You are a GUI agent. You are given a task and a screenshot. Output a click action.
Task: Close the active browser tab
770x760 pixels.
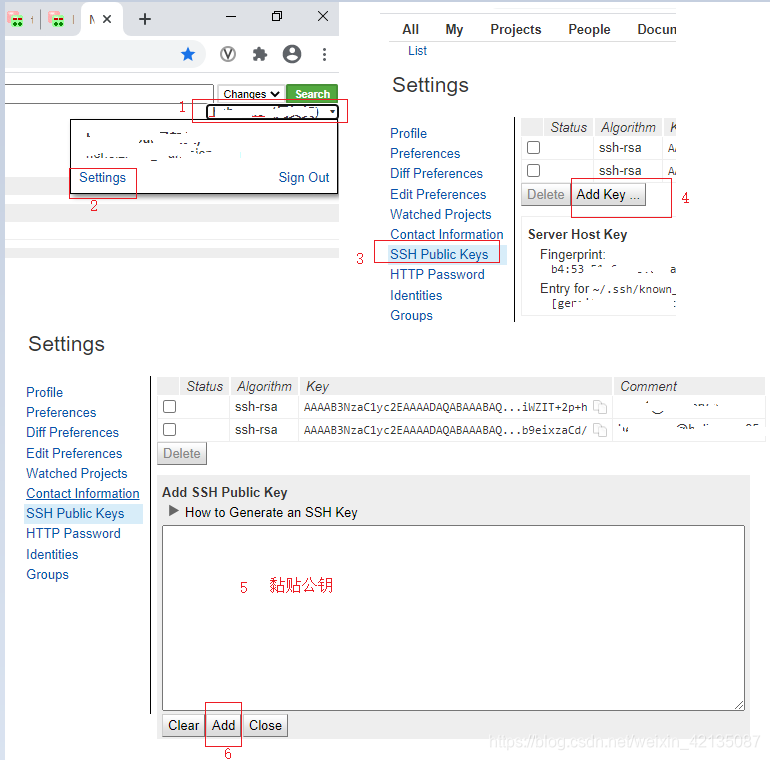coord(107,19)
